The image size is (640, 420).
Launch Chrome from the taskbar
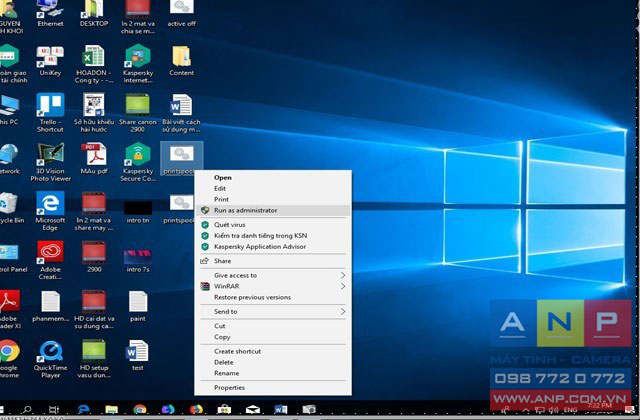tap(140, 409)
